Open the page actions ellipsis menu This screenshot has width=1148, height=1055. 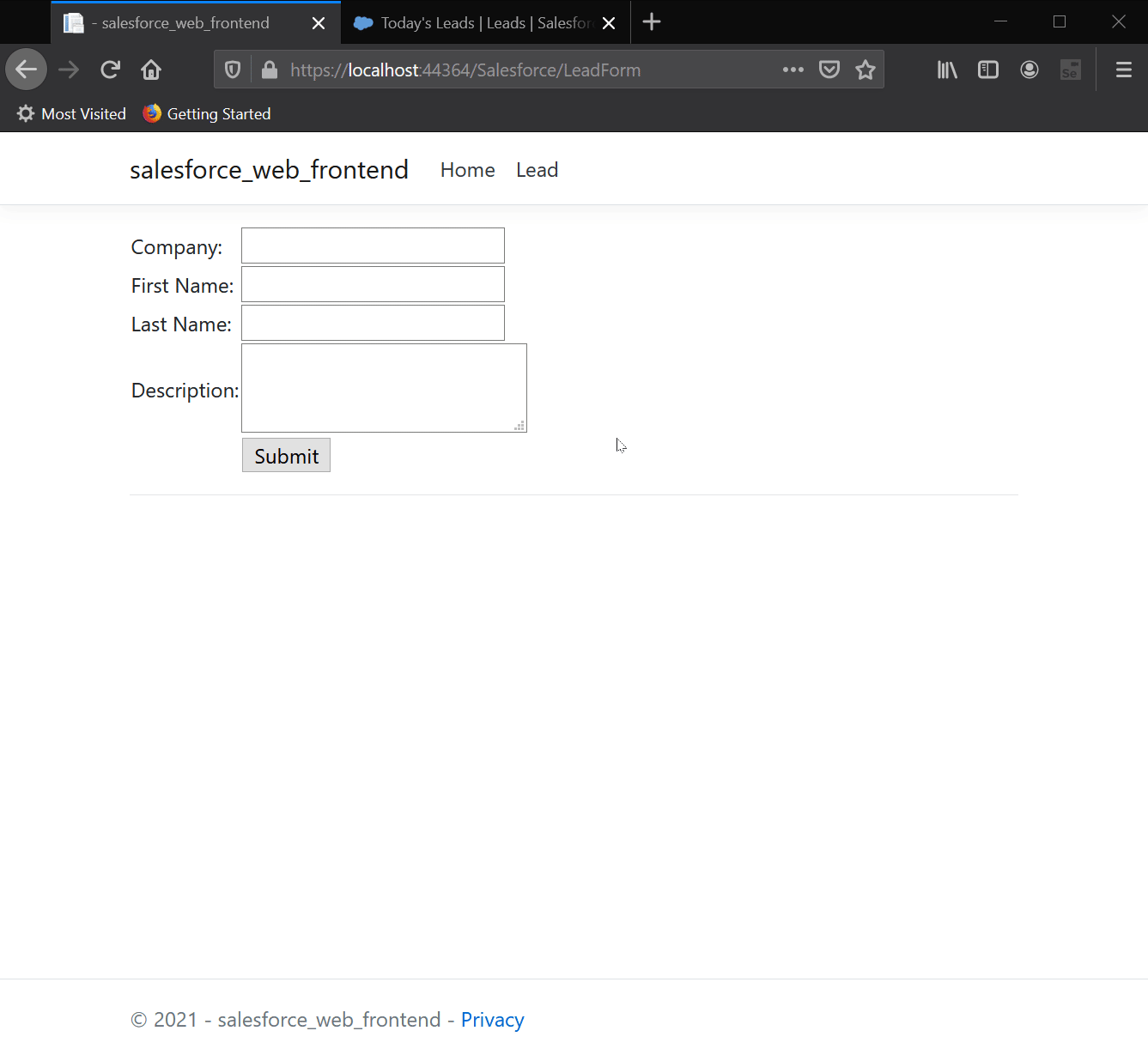tap(793, 70)
